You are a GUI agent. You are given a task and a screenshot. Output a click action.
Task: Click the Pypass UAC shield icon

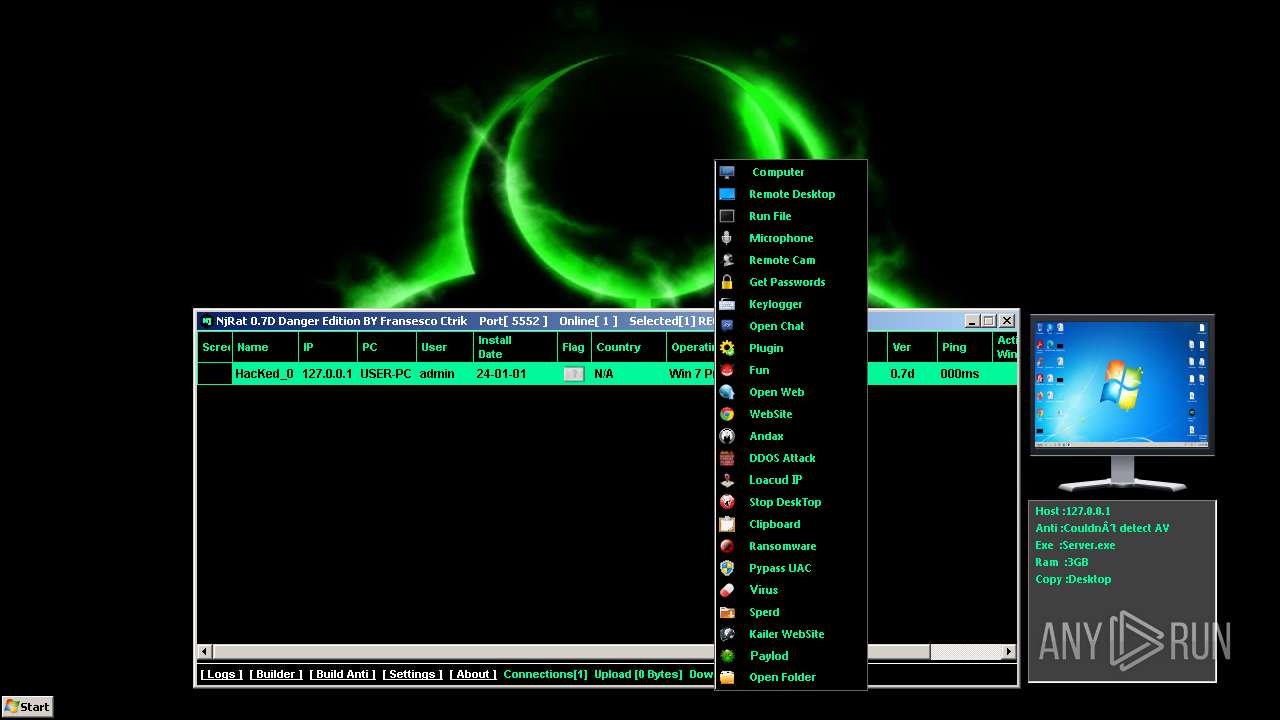(x=727, y=568)
